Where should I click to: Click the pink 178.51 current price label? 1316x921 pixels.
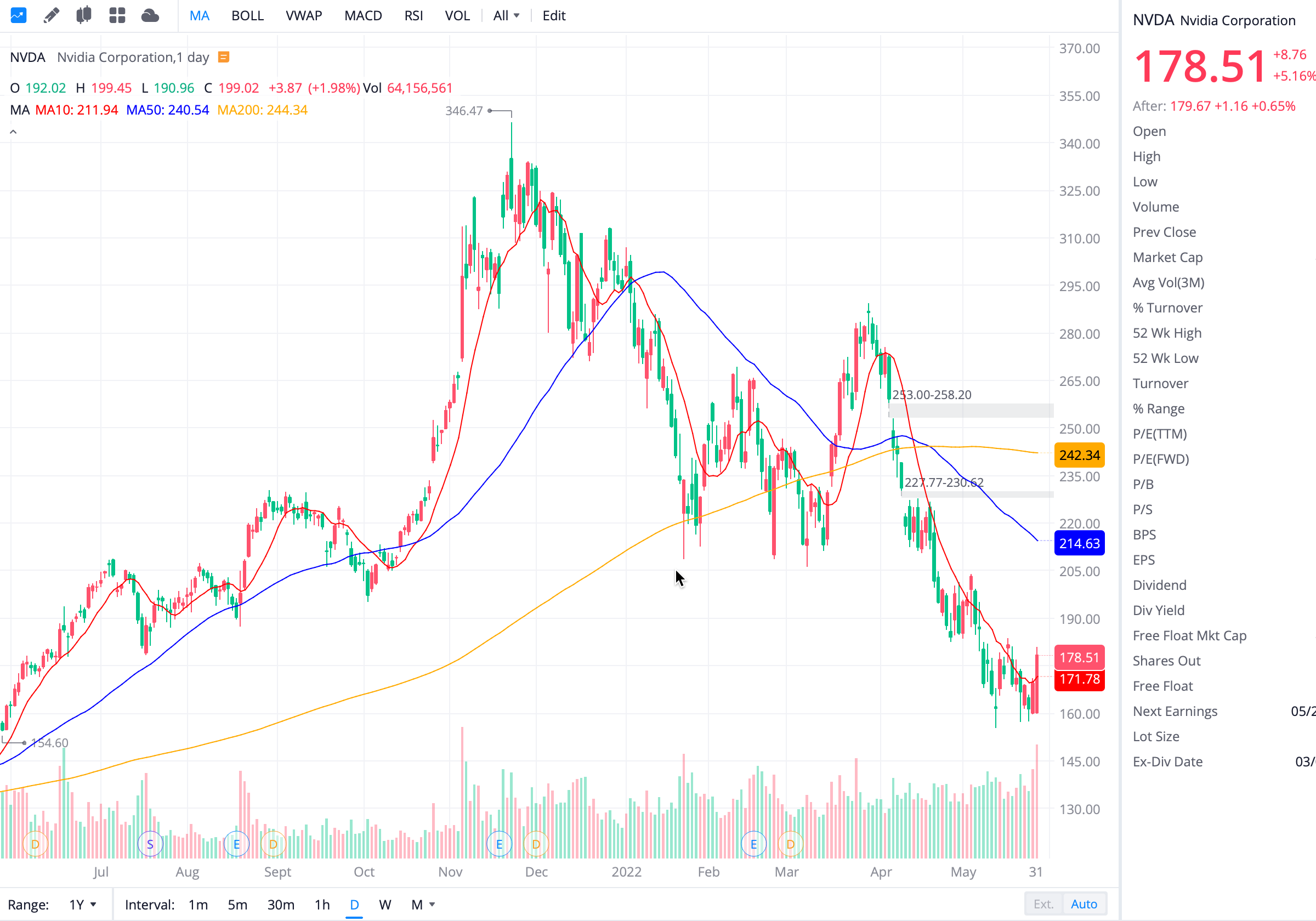click(1079, 657)
